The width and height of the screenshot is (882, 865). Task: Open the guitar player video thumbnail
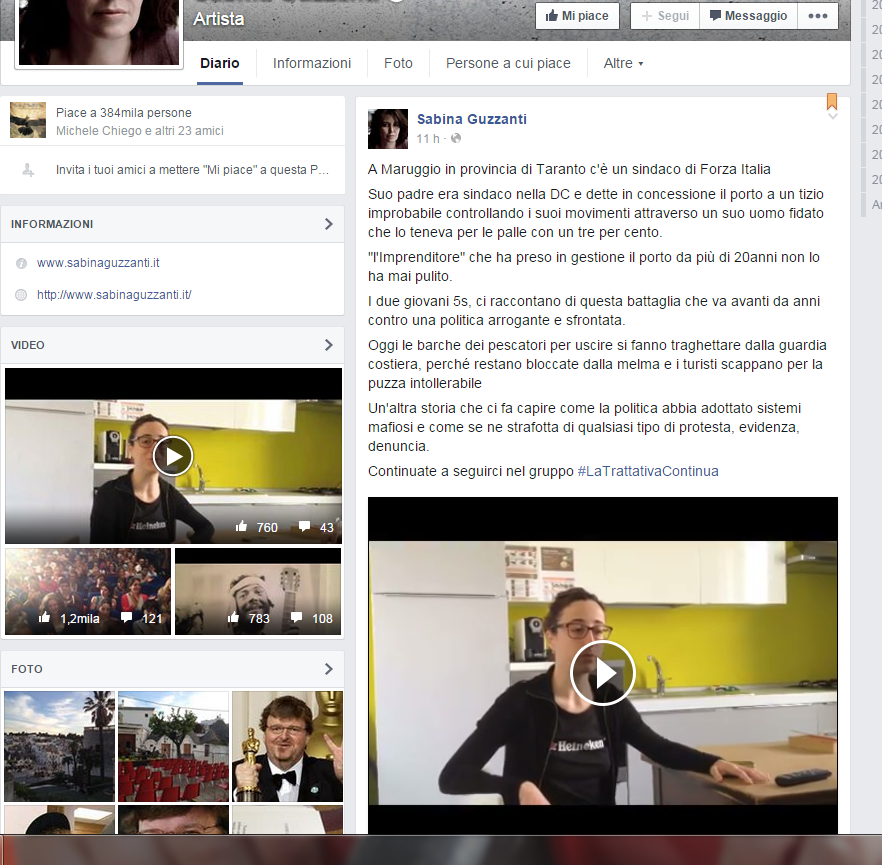tap(258, 591)
